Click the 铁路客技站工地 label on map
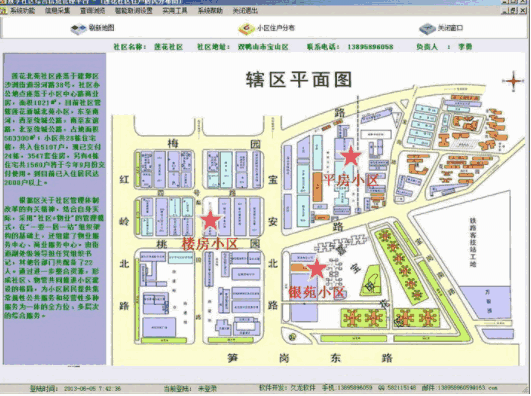 click(473, 242)
